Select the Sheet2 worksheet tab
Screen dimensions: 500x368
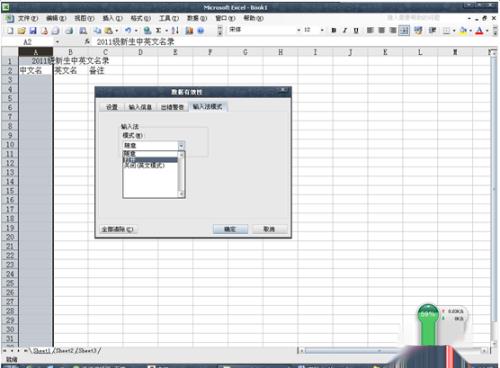point(64,350)
